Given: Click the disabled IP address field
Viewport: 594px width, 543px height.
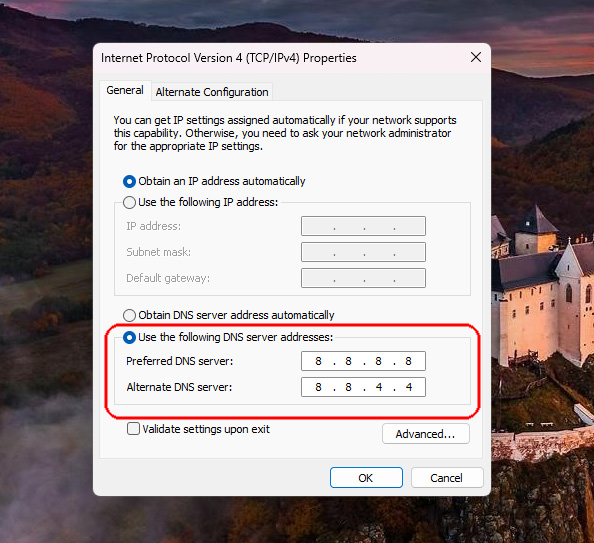Looking at the screenshot, I should point(363,226).
